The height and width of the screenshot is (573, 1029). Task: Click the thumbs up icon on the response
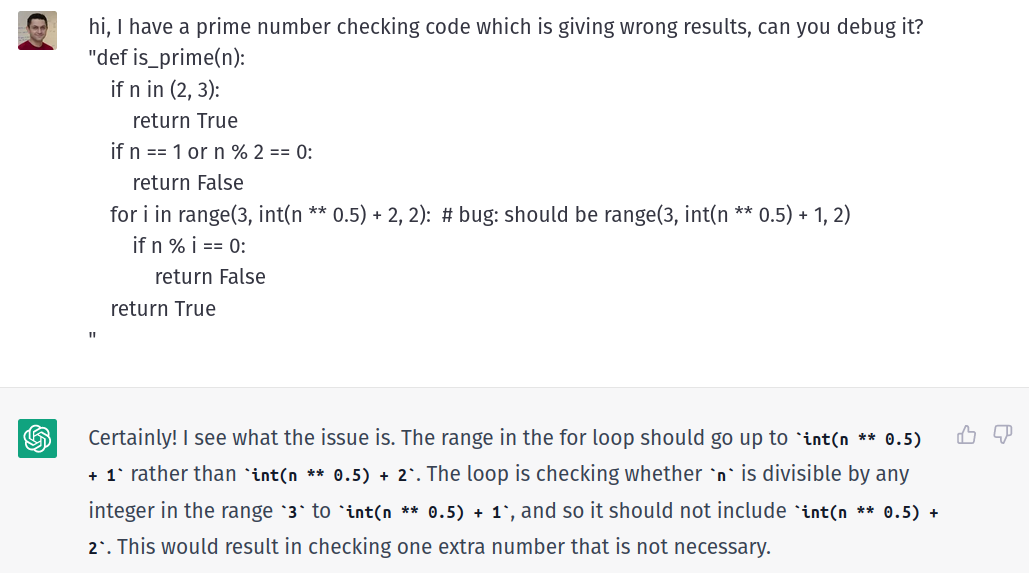[x=966, y=435]
